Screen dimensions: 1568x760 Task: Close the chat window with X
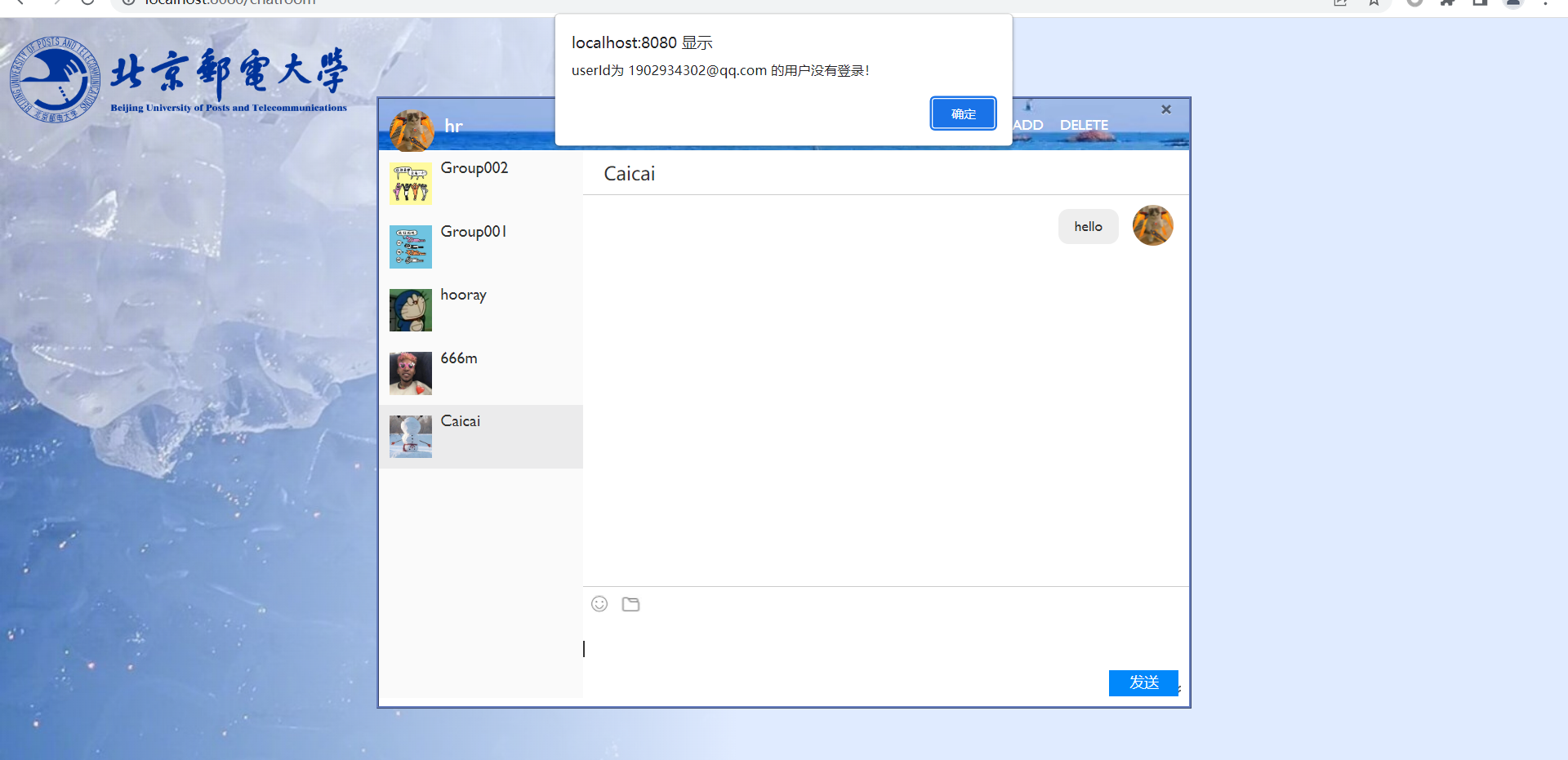(x=1166, y=109)
